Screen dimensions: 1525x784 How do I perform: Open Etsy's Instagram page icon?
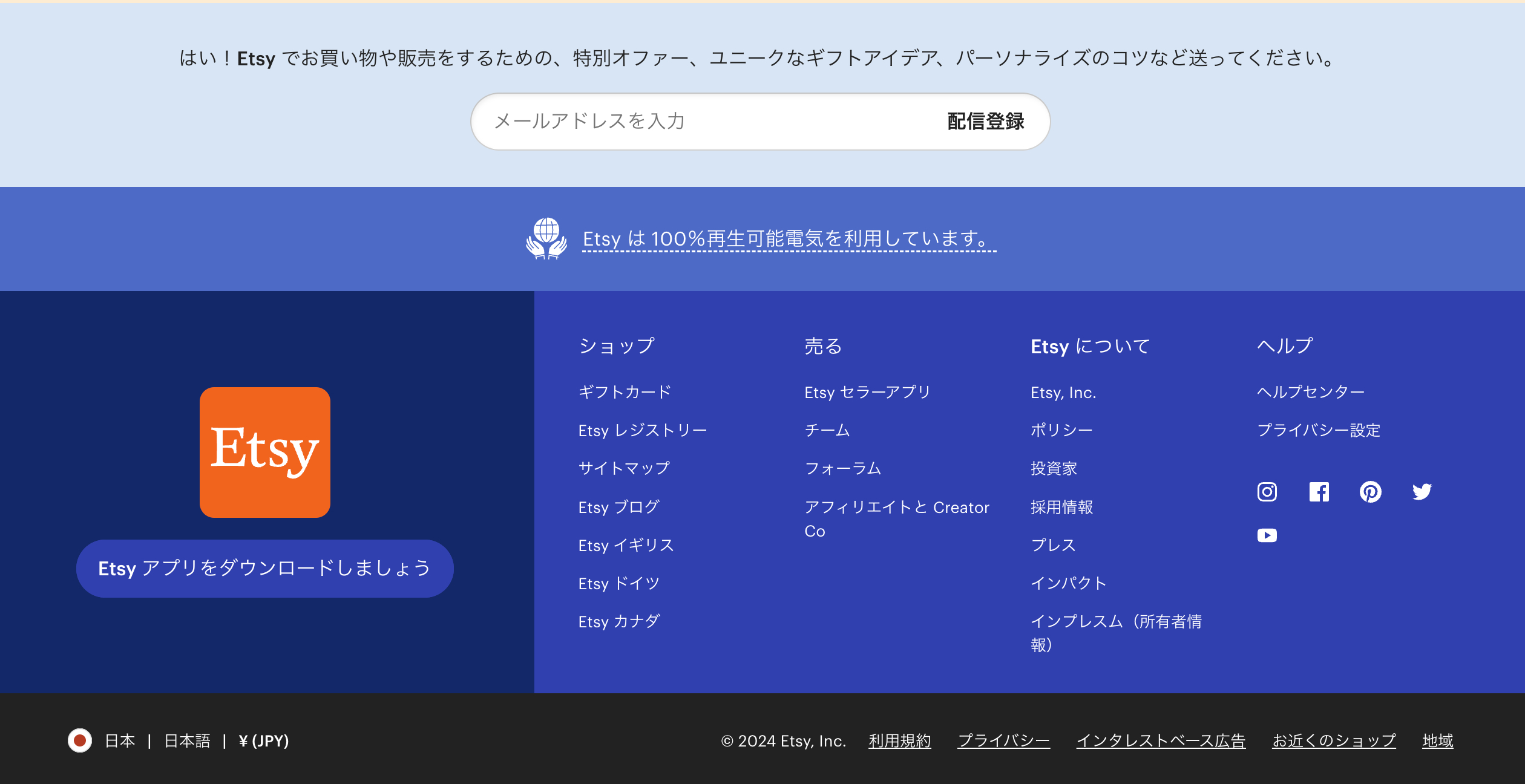[1267, 492]
